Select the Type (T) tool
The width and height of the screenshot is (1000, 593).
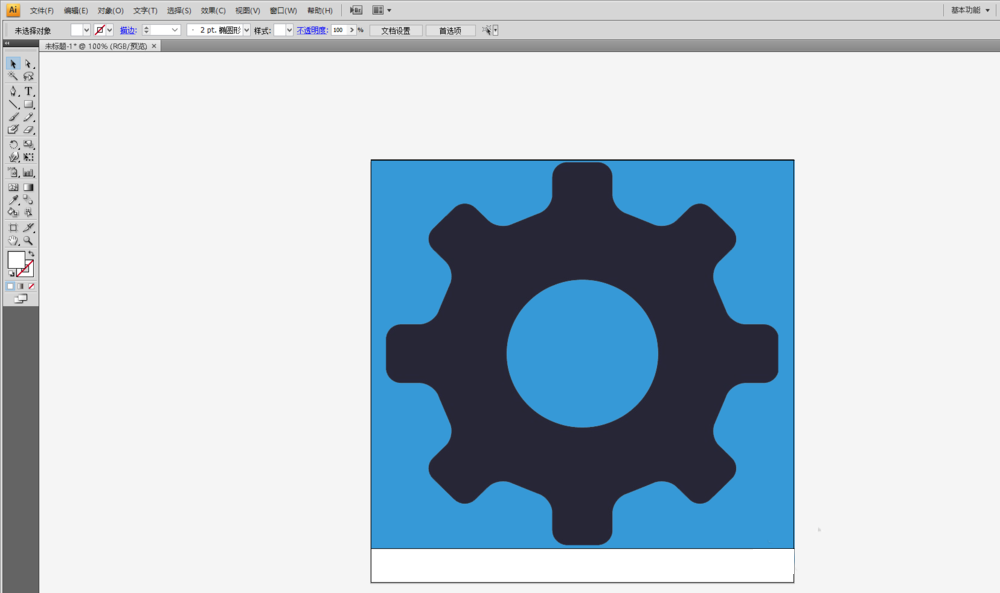[x=29, y=91]
